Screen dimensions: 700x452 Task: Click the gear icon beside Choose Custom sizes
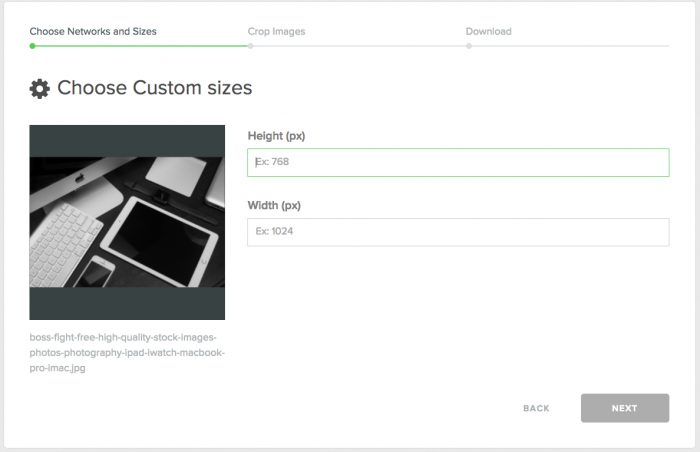pos(40,89)
